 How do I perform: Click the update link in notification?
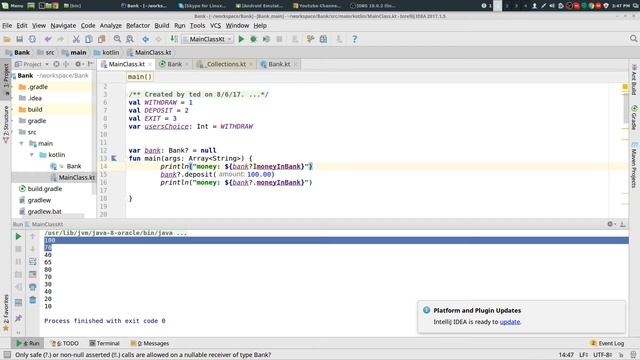[510, 322]
